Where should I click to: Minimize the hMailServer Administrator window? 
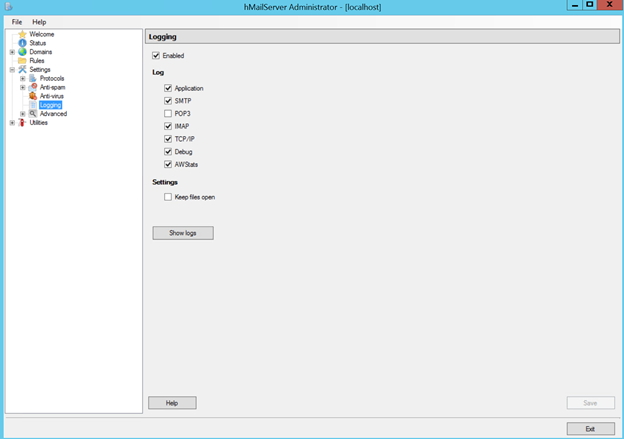[x=575, y=5]
